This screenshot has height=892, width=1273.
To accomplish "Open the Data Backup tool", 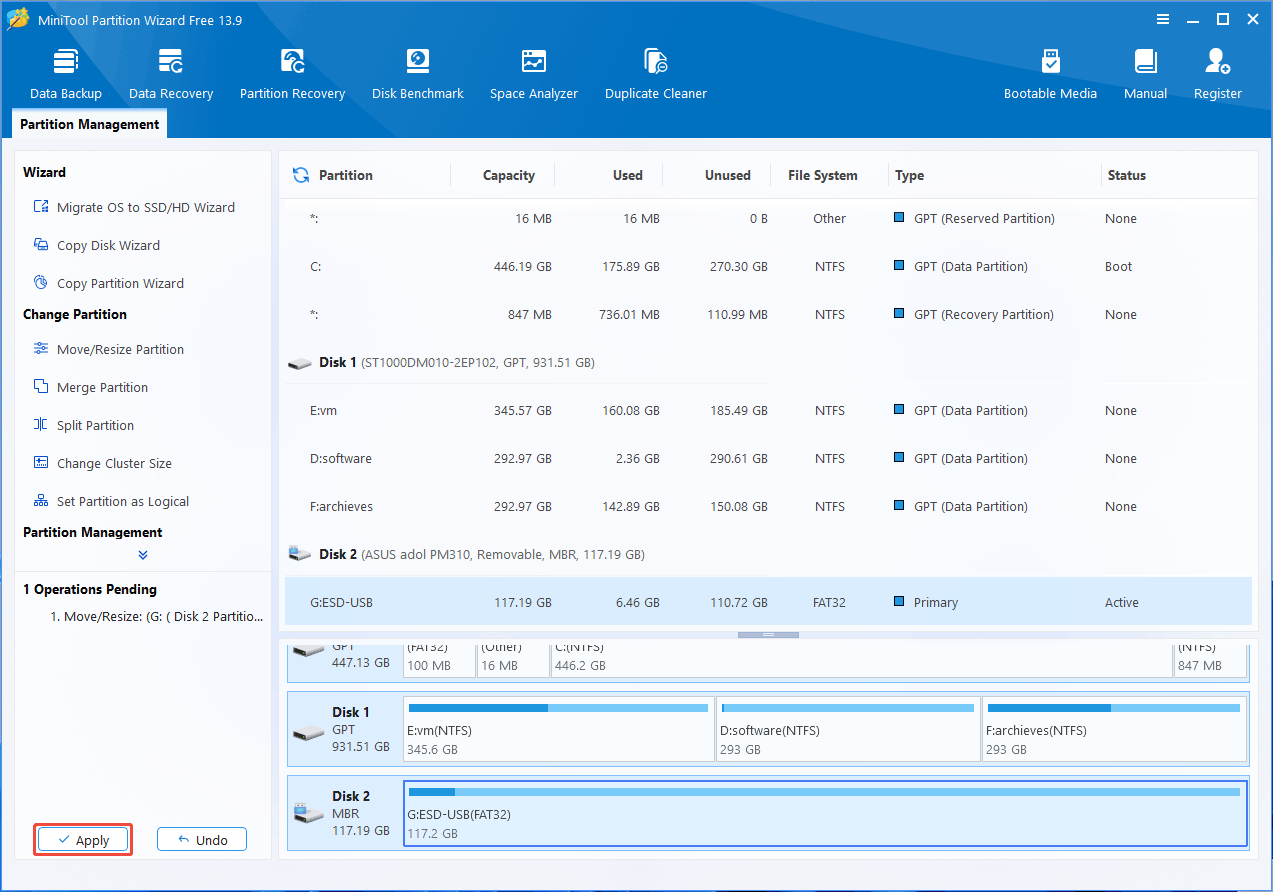I will [x=66, y=73].
